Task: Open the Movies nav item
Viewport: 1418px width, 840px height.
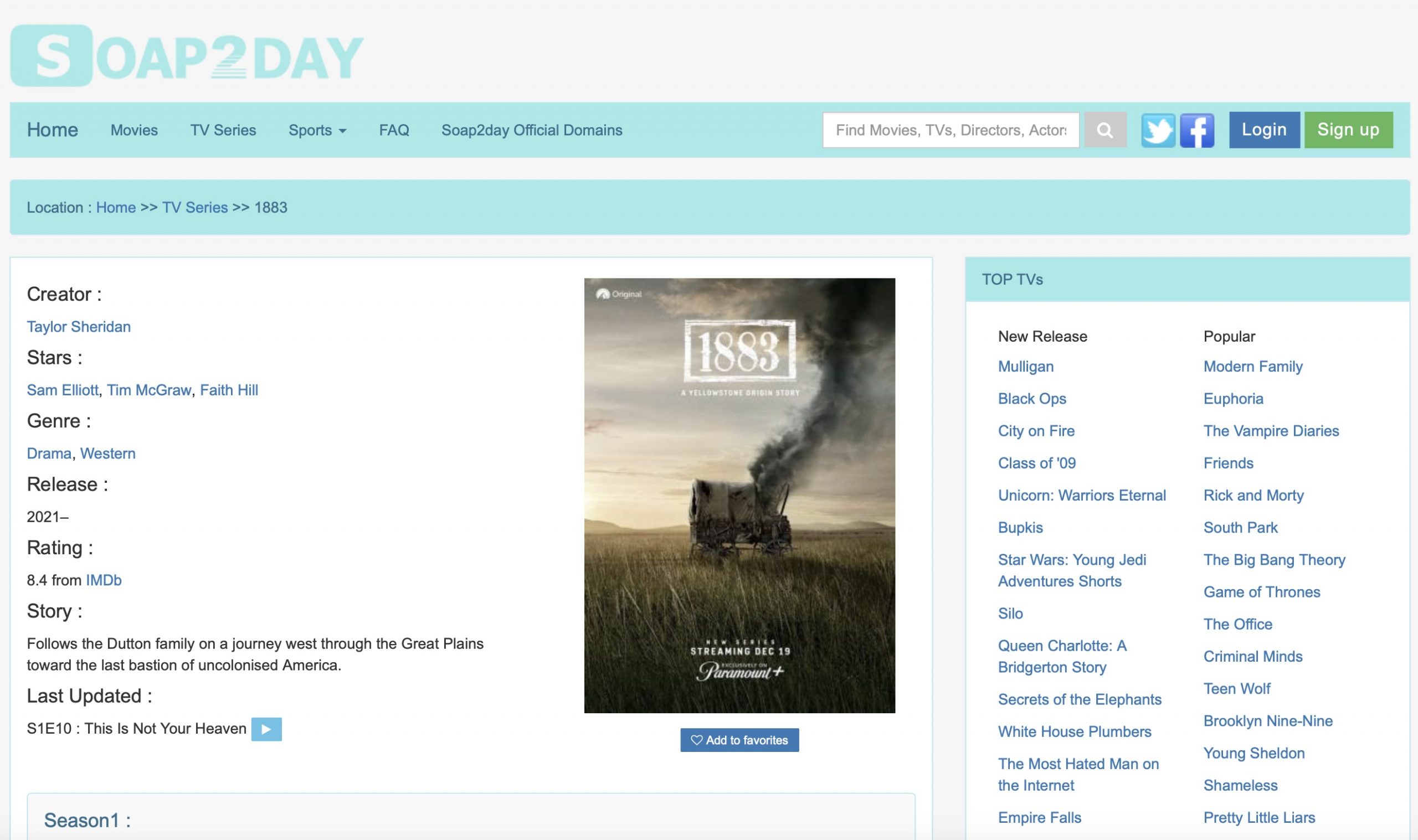Action: coord(134,130)
